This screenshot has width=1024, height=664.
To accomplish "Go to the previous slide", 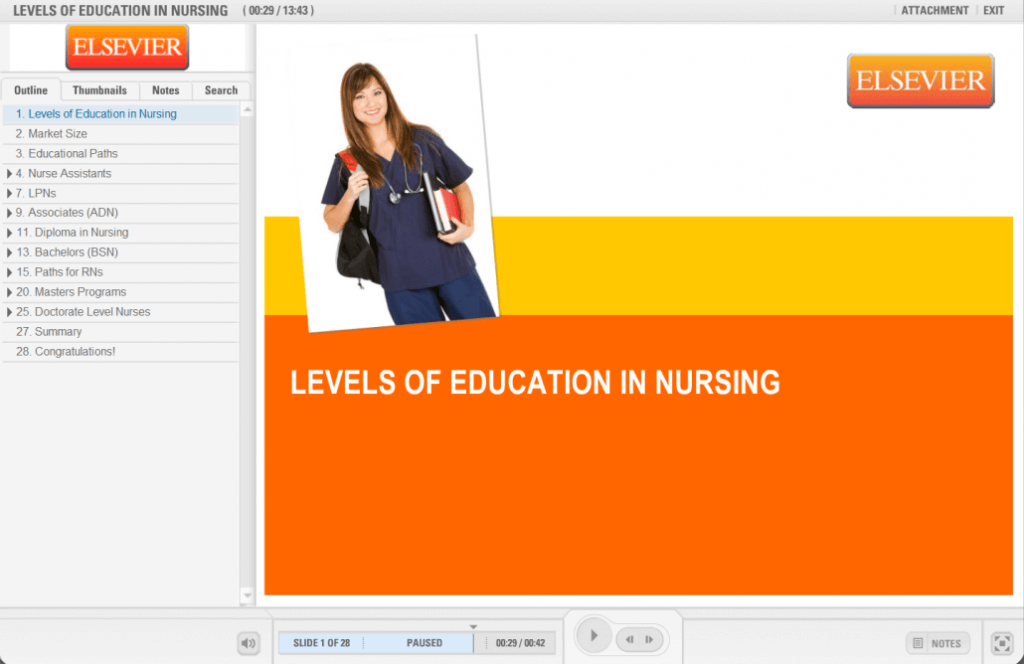I will [630, 640].
